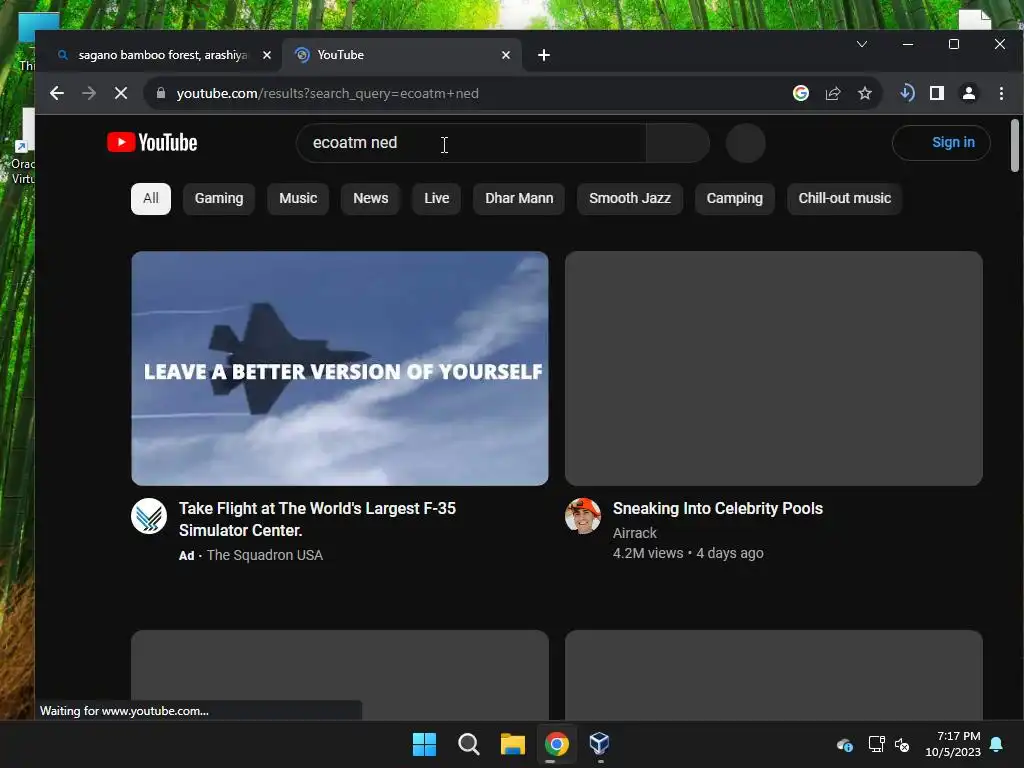The width and height of the screenshot is (1024, 768).
Task: Toggle the Chrome side panel icon
Action: click(937, 93)
